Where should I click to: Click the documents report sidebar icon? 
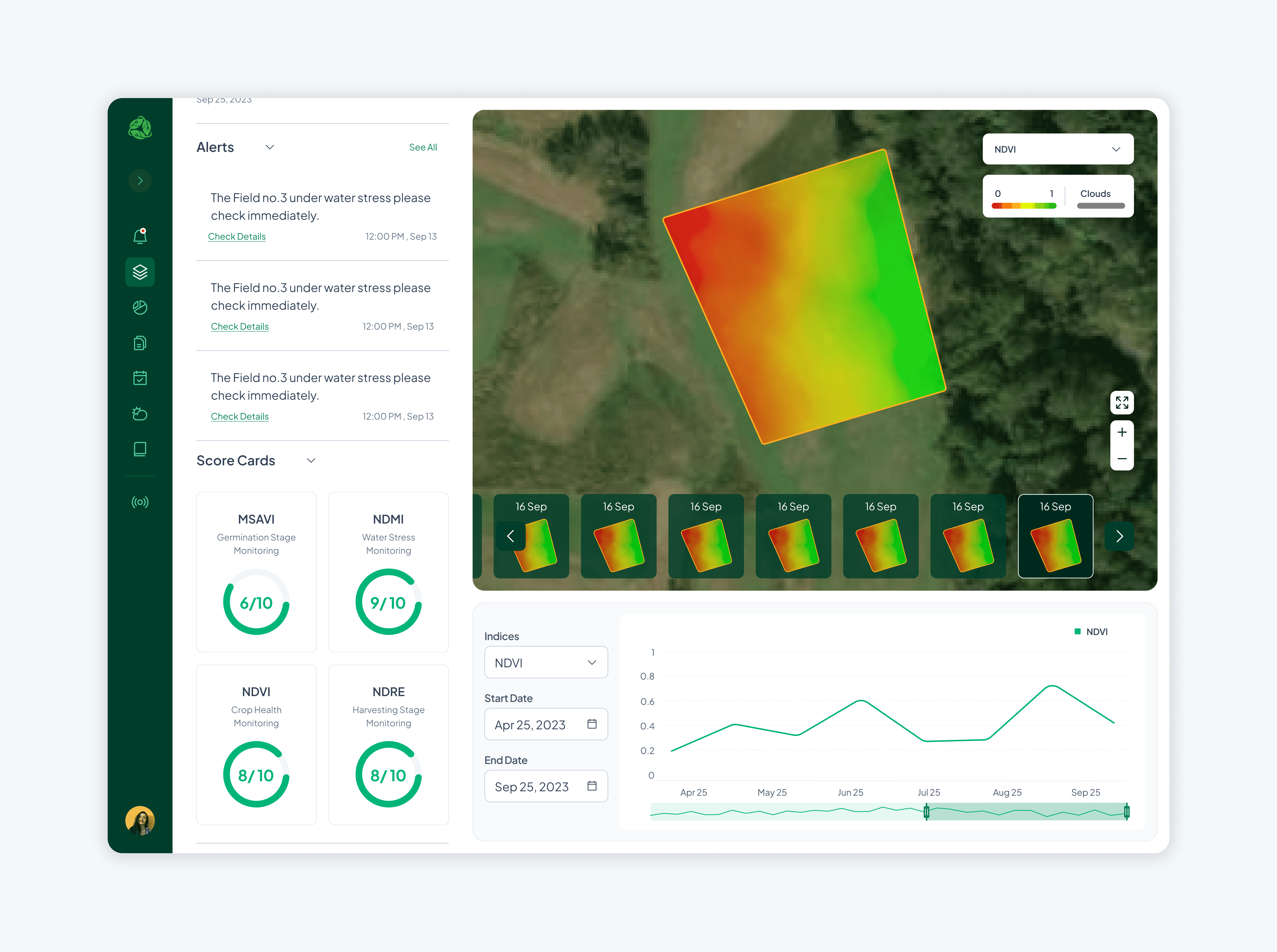140,343
